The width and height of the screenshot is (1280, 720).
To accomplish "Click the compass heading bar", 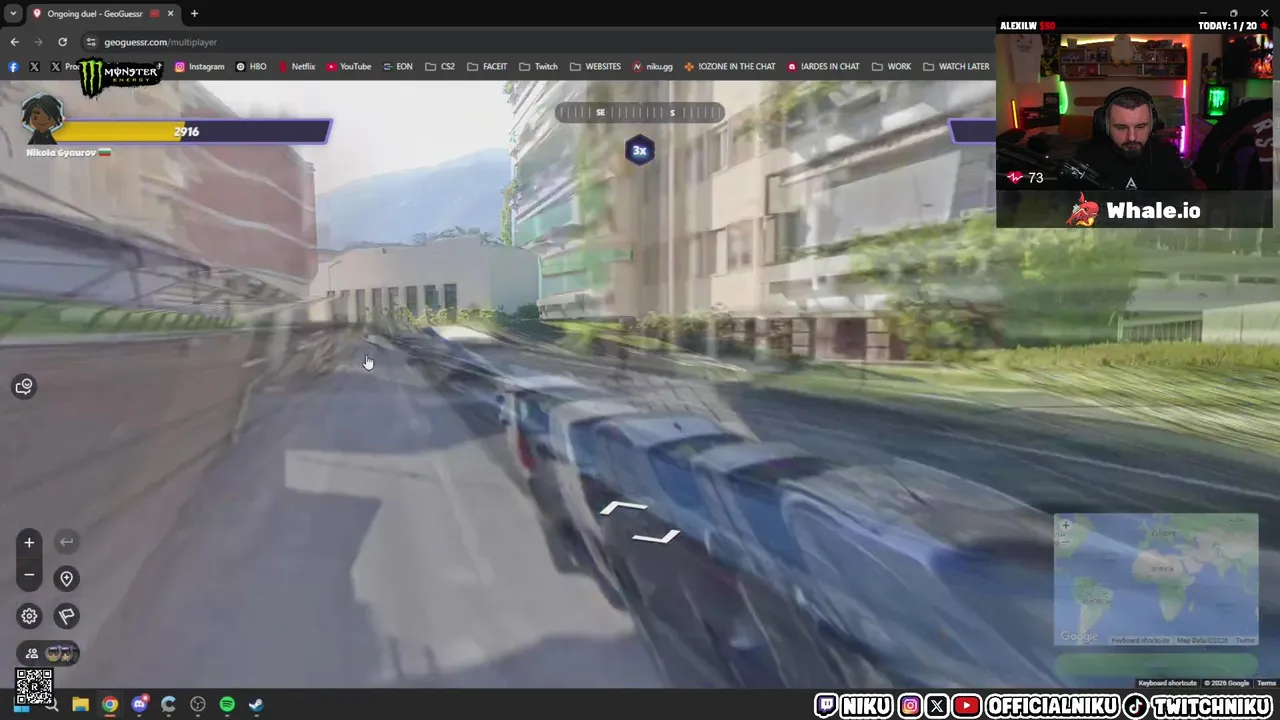I will 640,112.
